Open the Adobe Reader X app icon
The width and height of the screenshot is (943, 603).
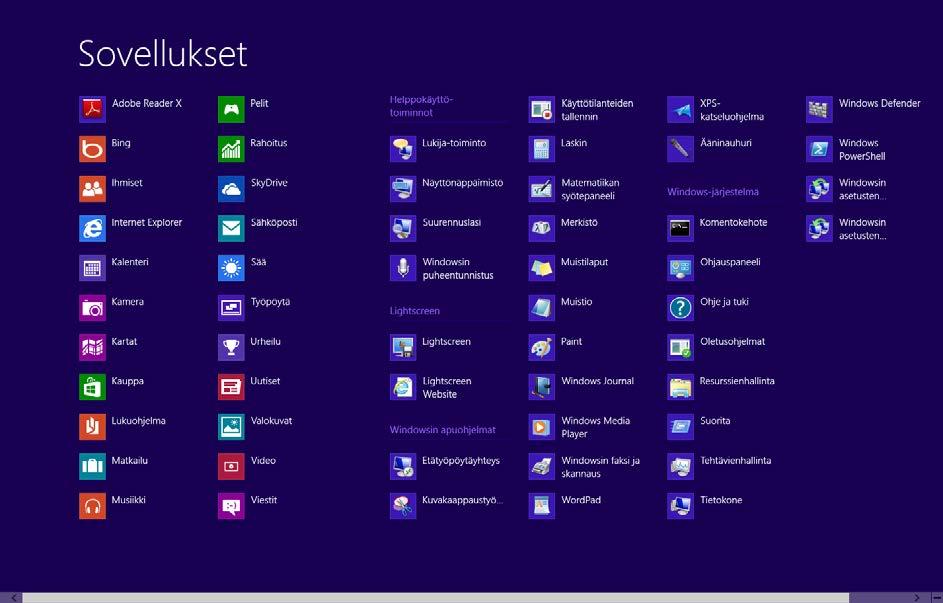pyautogui.click(x=92, y=109)
